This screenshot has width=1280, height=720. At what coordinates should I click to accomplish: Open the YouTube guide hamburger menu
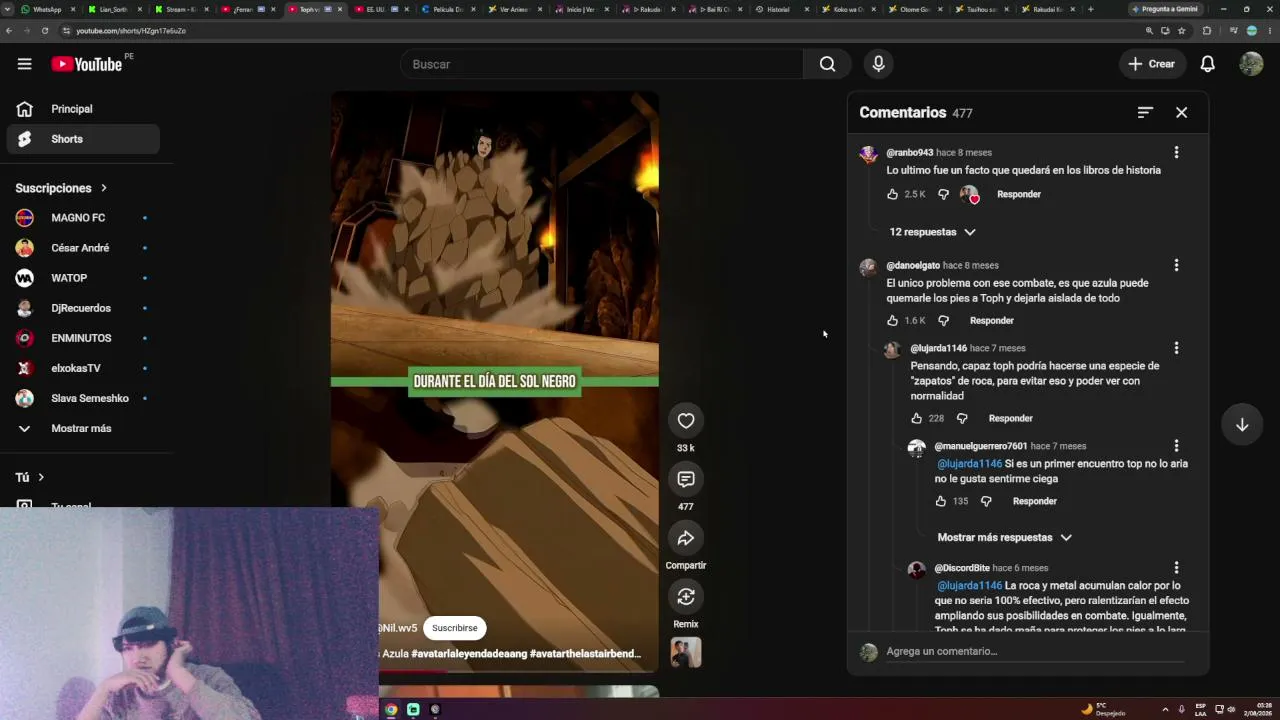(24, 64)
